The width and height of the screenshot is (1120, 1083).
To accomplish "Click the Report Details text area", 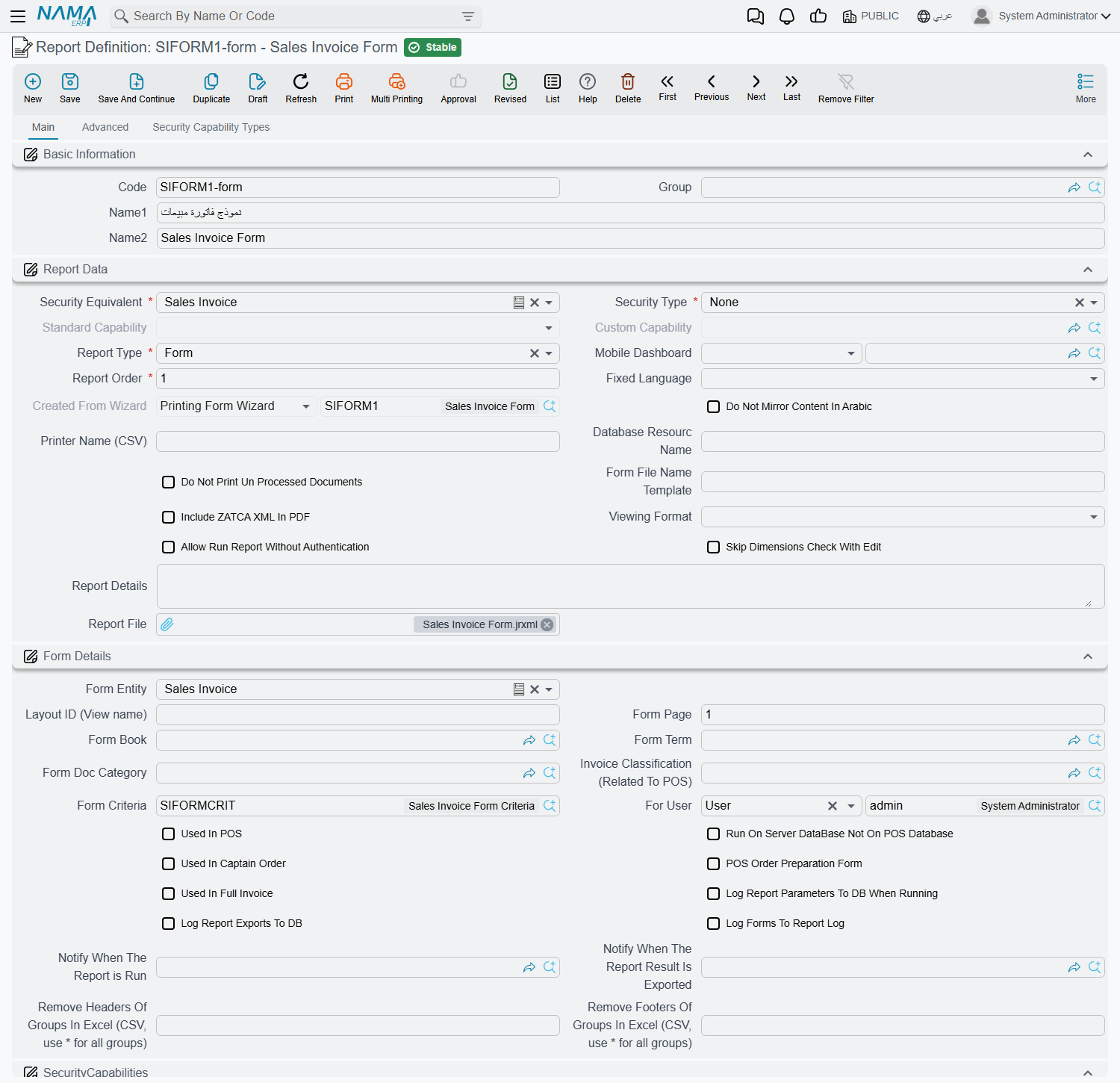I will (x=630, y=586).
